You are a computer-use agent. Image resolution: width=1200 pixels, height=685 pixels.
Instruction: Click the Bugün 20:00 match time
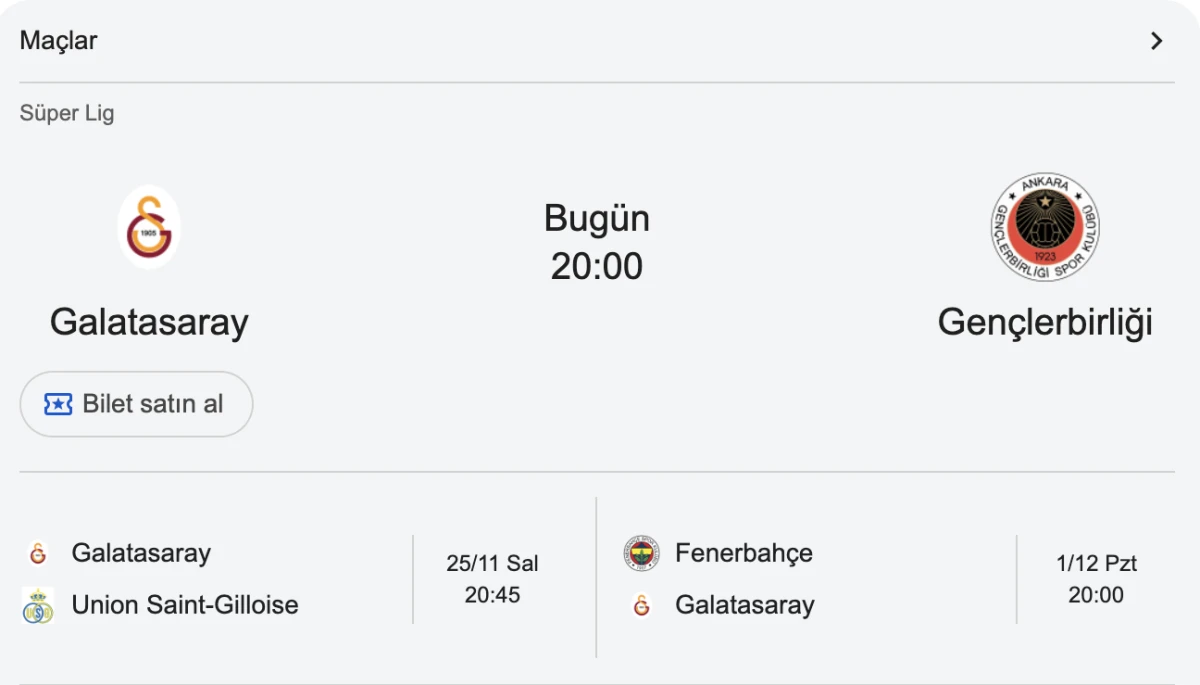[x=597, y=241]
